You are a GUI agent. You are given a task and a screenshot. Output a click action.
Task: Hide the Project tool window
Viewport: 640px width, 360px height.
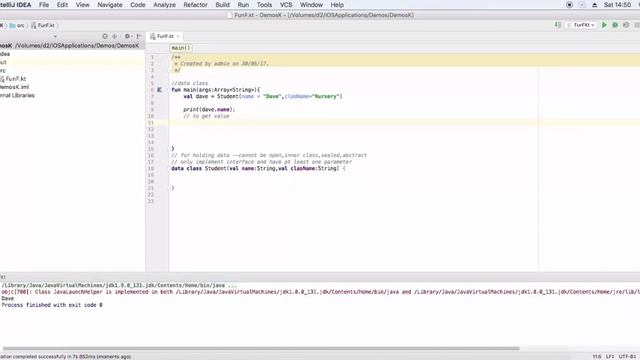[139, 36]
